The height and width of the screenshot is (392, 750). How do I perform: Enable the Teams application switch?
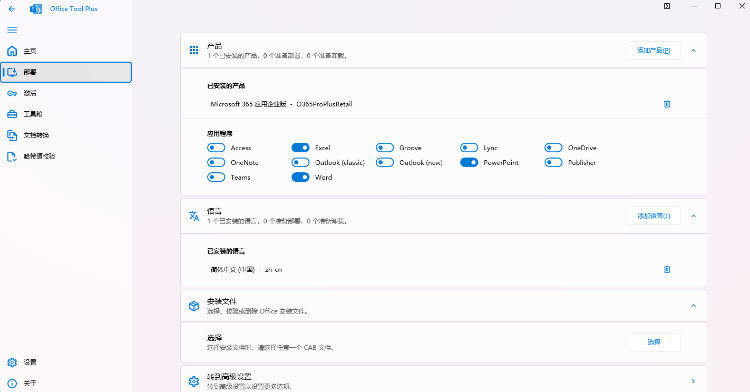click(216, 177)
